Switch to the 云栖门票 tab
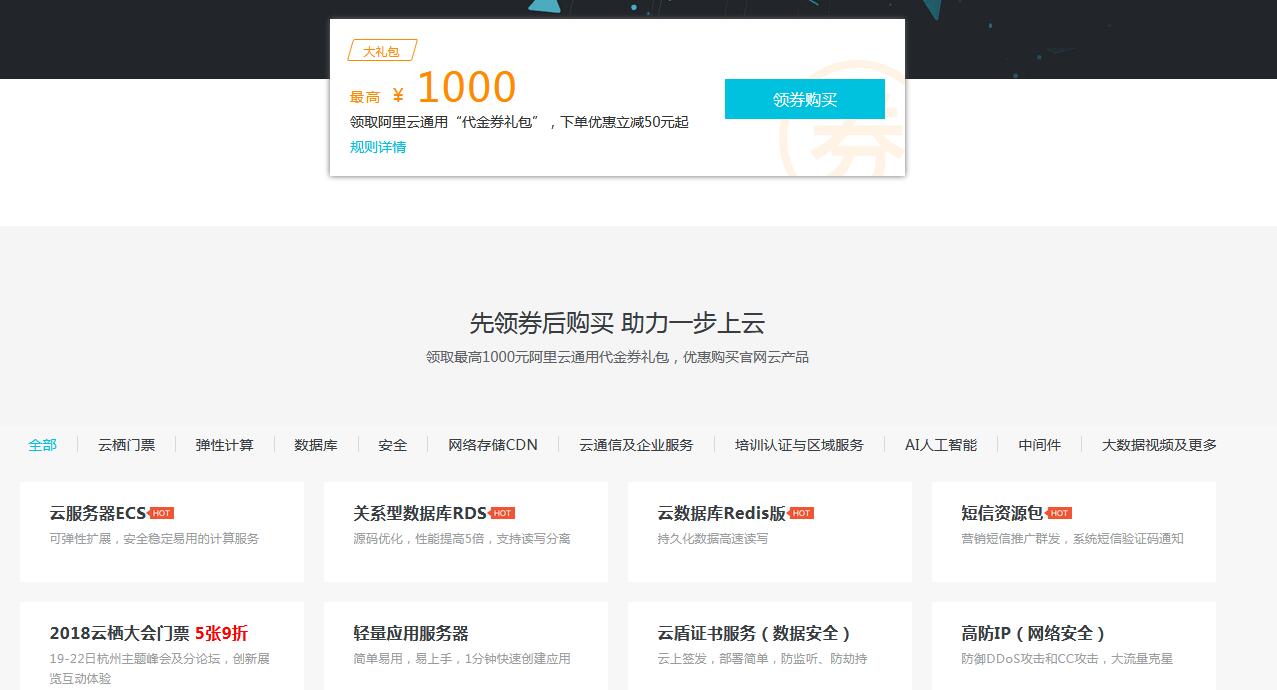The width and height of the screenshot is (1277, 690). point(127,445)
